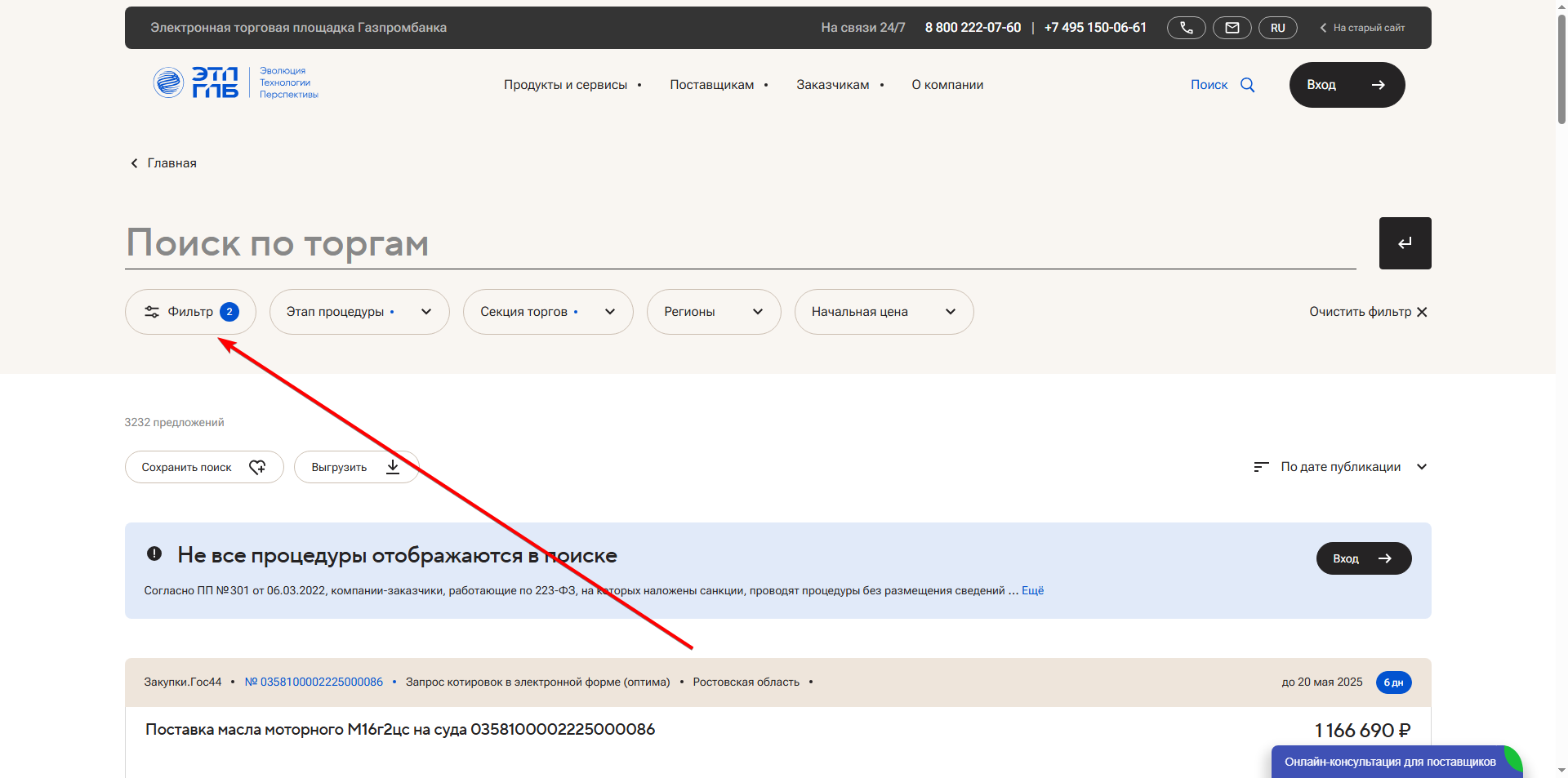Click the black 'Вход' button in header
The image size is (1568, 778).
[1347, 85]
